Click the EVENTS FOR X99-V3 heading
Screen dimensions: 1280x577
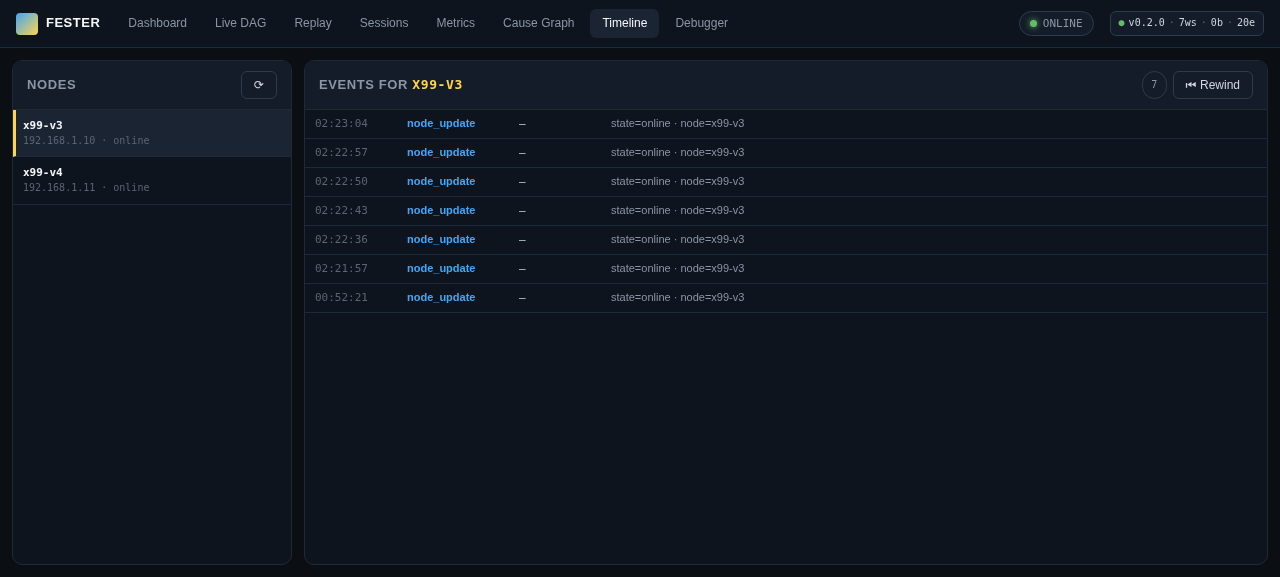pos(391,85)
